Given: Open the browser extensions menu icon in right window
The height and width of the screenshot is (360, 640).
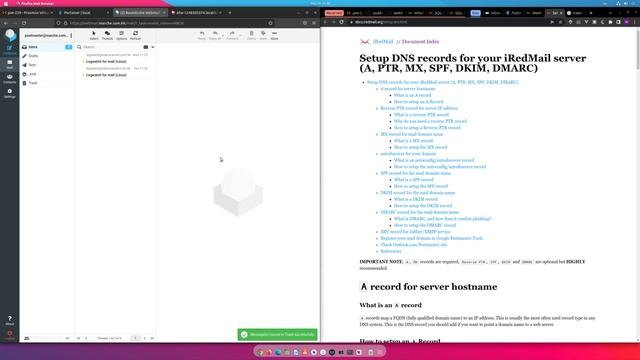Looking at the screenshot, I should coord(610,22).
